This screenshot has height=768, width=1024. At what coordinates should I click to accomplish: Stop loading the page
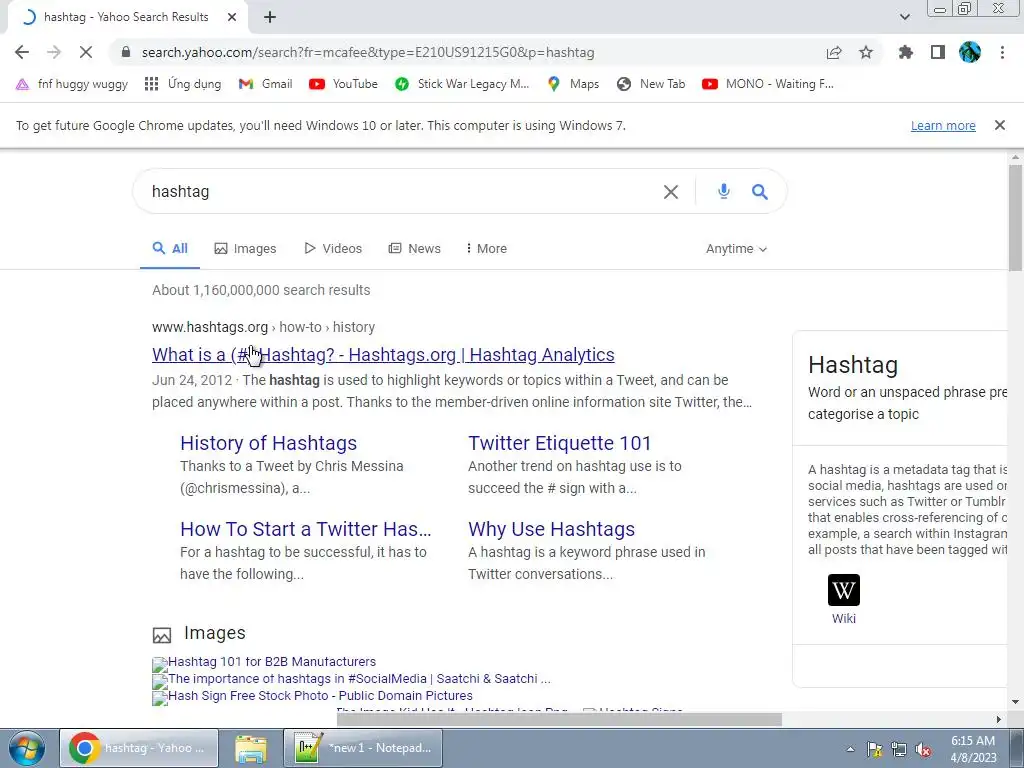[86, 52]
